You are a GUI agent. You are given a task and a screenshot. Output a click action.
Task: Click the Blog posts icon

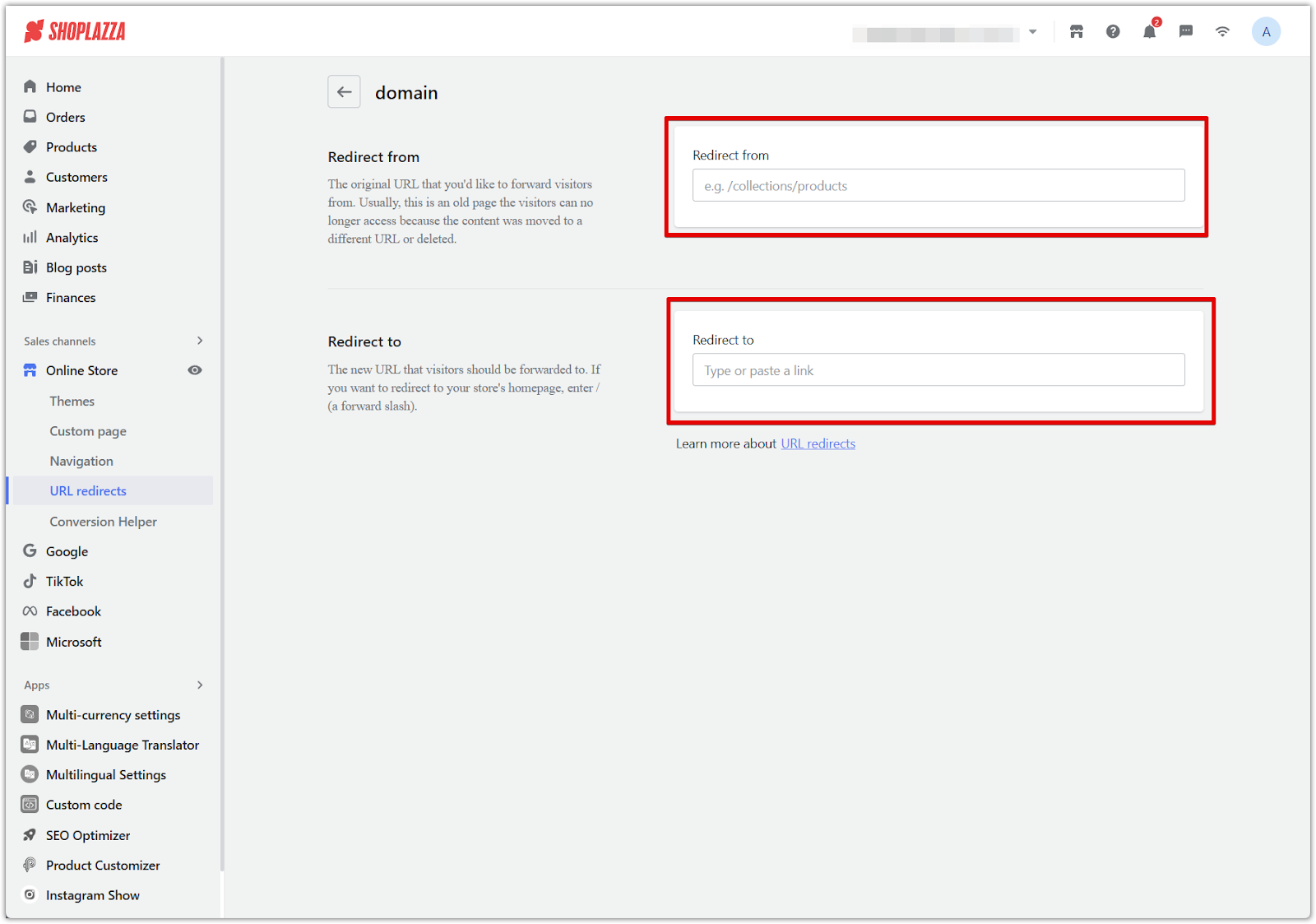(30, 267)
